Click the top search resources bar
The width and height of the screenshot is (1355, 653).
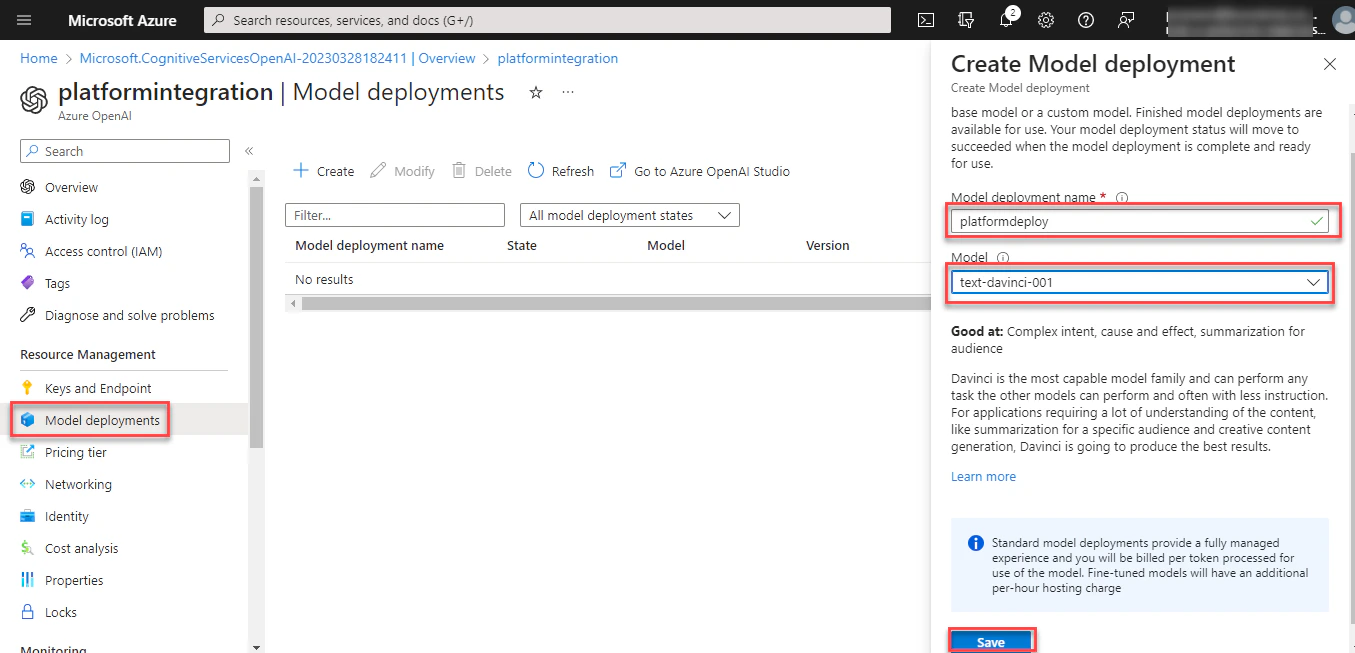pyautogui.click(x=547, y=20)
